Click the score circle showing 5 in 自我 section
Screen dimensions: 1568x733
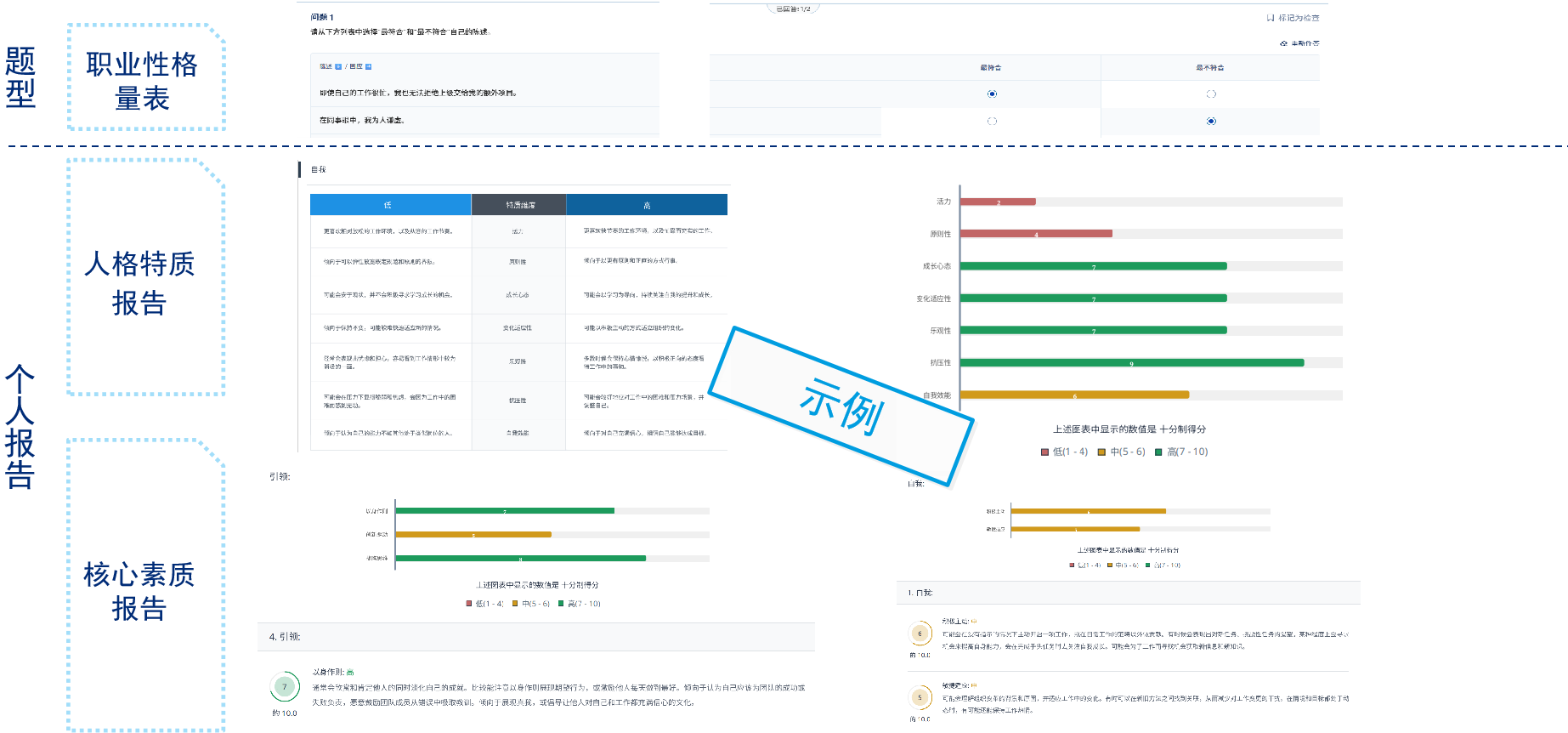tap(920, 697)
